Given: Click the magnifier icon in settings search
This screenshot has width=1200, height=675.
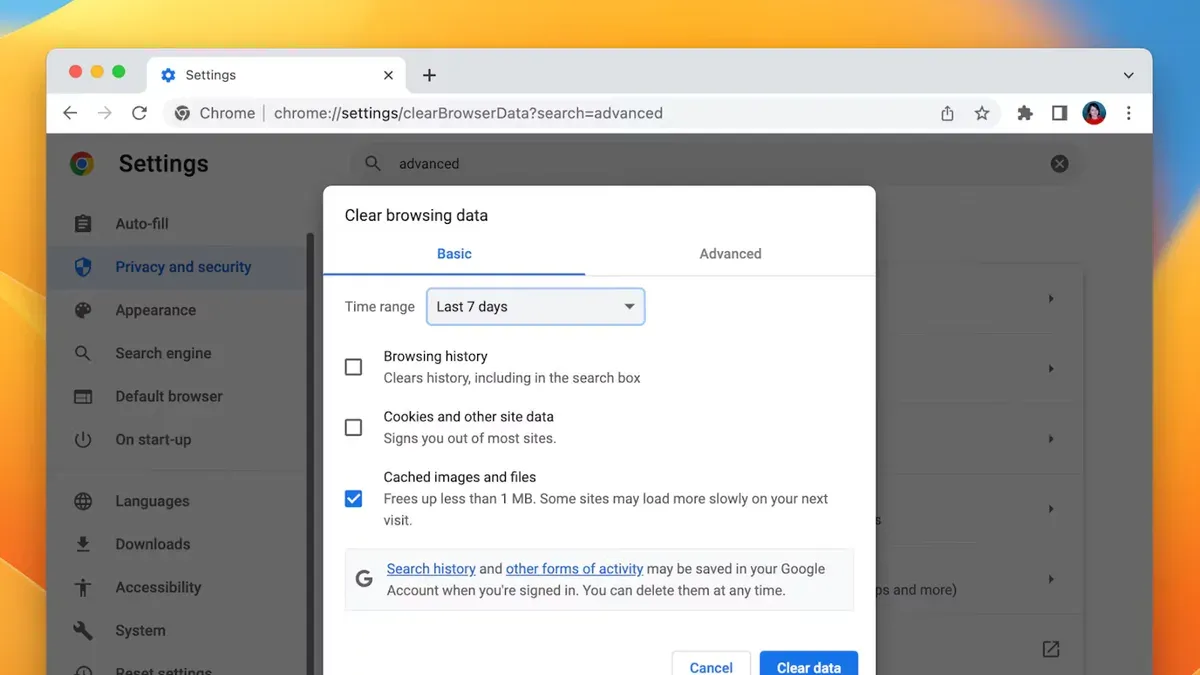Looking at the screenshot, I should (373, 164).
